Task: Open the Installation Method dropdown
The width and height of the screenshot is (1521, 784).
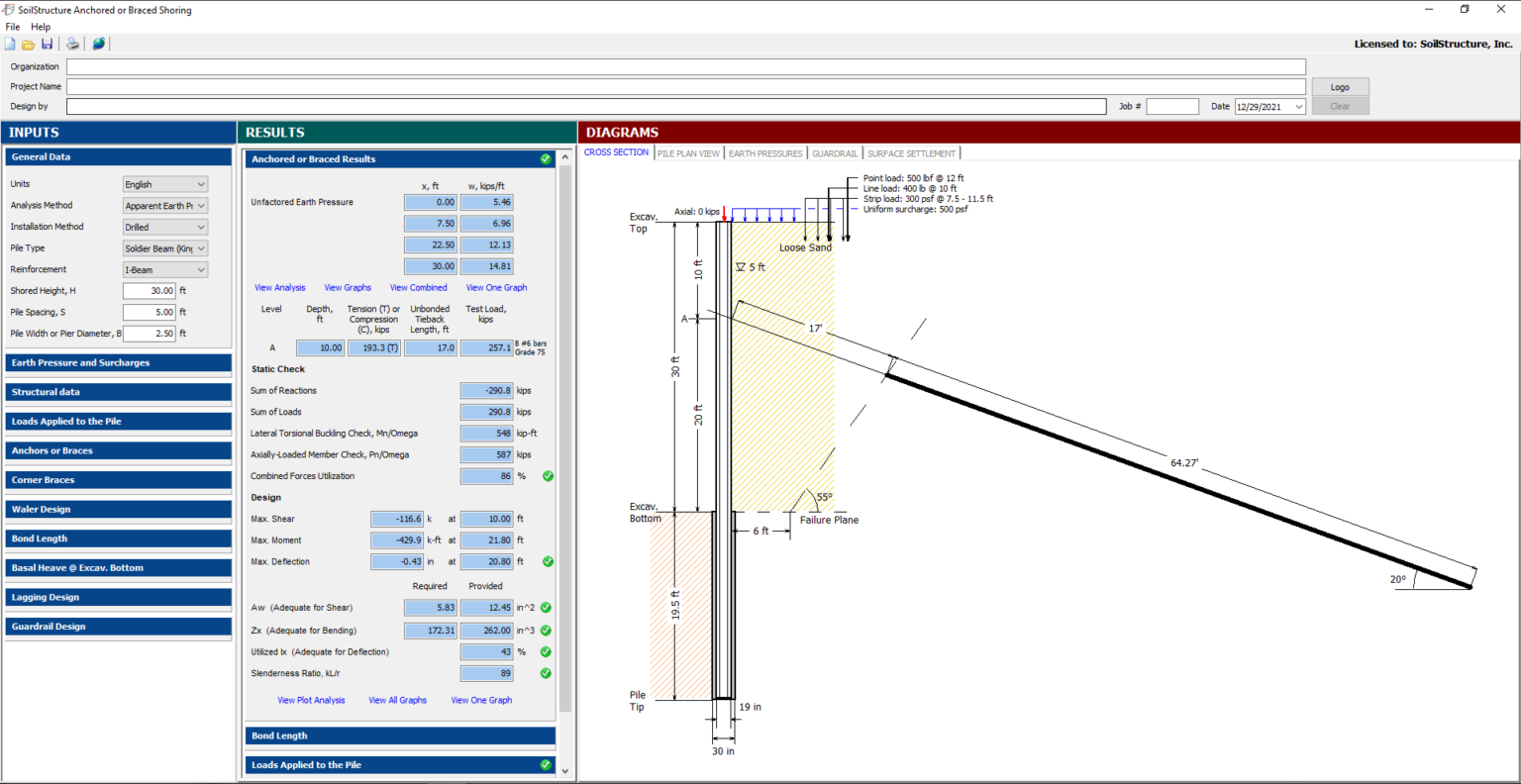Action: (x=165, y=227)
